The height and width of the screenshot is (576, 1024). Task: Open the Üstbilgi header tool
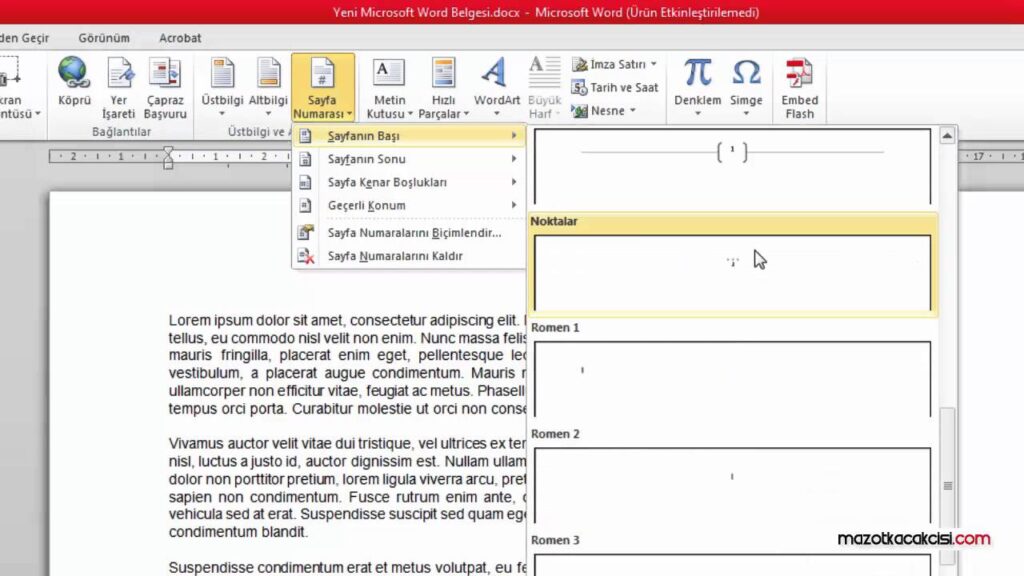pos(221,80)
